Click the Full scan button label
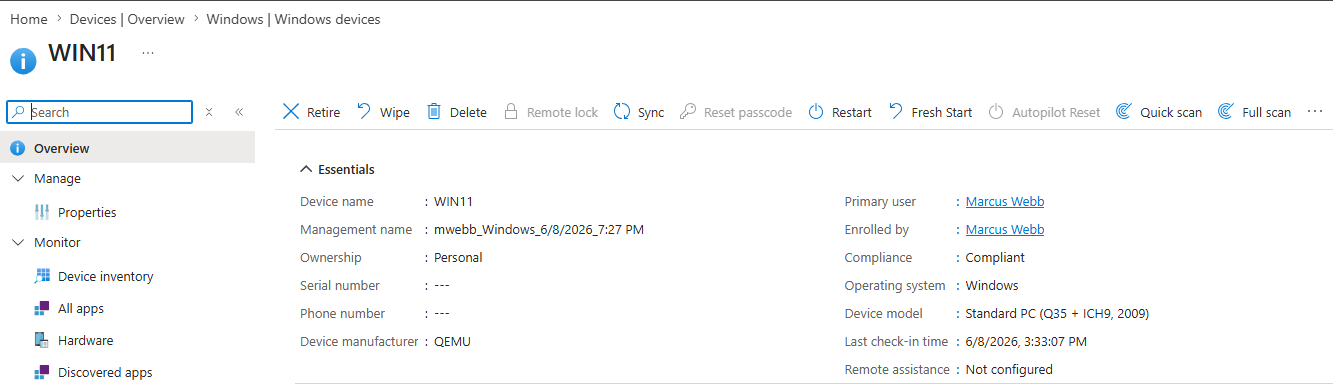Screen dimensions: 1333x392 tap(1267, 113)
